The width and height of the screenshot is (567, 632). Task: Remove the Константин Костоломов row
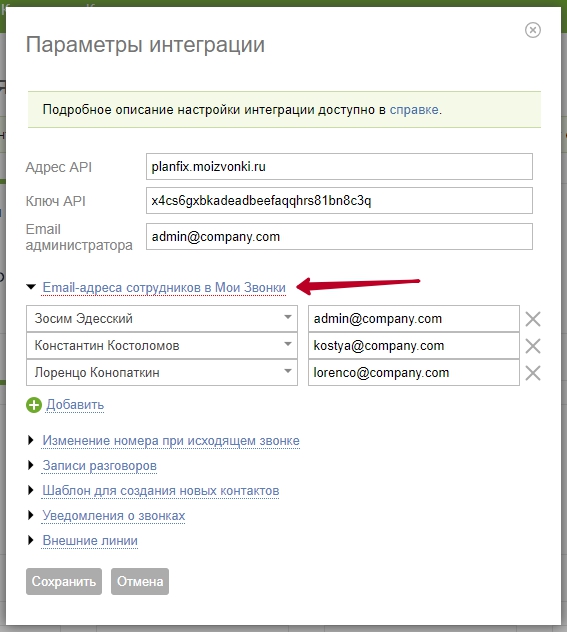[x=533, y=346]
